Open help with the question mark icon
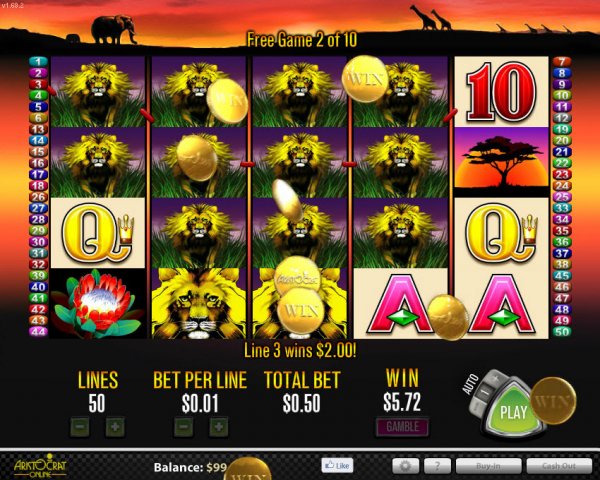The image size is (600, 480). (x=437, y=466)
